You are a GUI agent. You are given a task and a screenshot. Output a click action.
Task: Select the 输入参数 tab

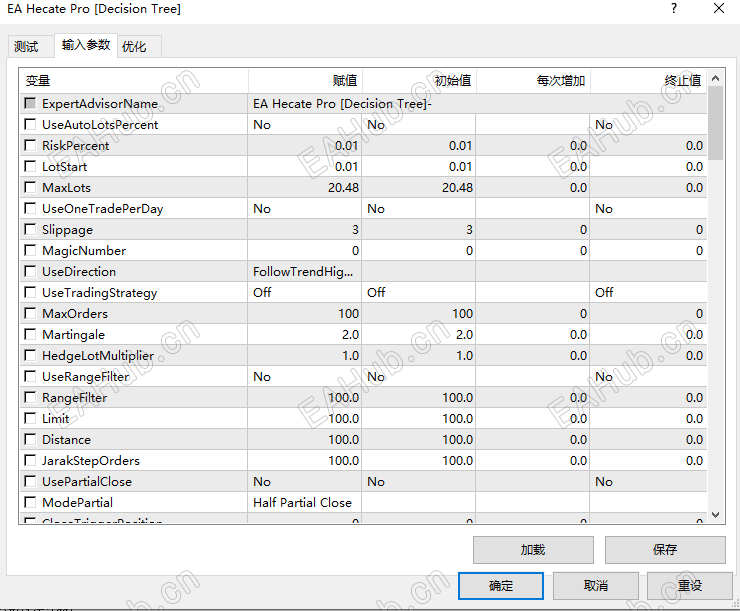pos(86,45)
